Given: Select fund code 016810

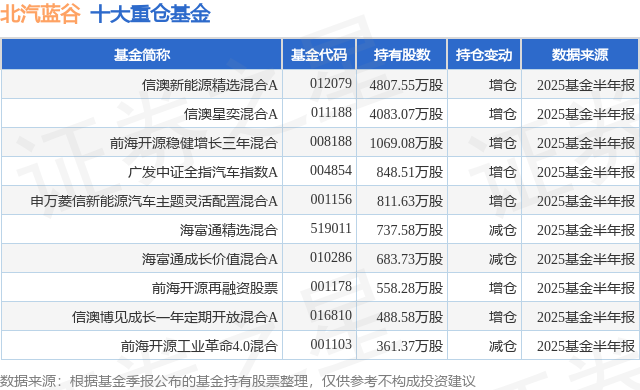Looking at the screenshot, I should pos(331,315).
